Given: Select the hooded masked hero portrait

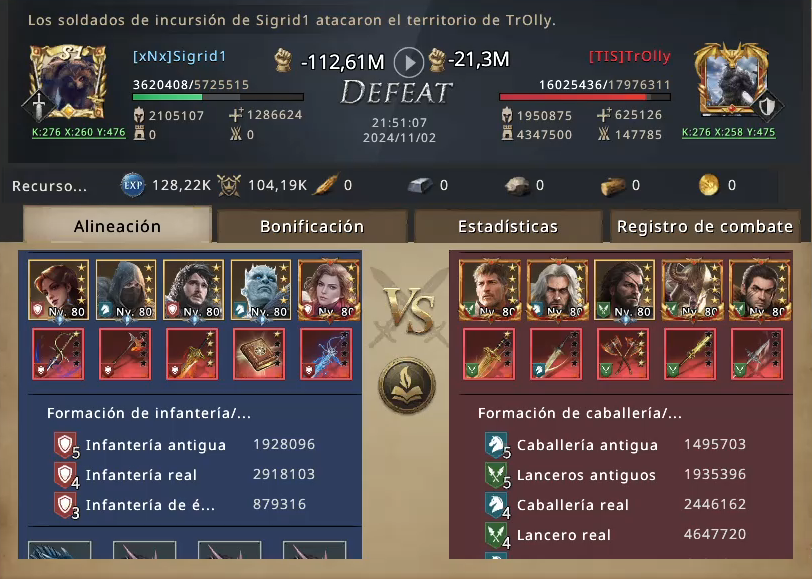Looking at the screenshot, I should pyautogui.click(x=126, y=290).
